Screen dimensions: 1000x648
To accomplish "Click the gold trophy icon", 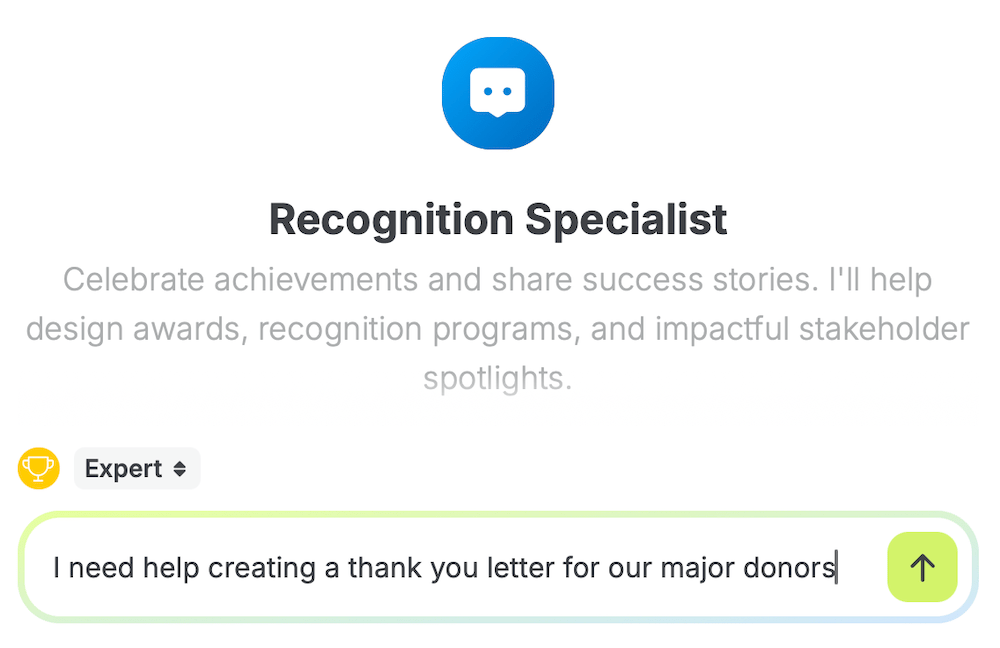I will point(38,468).
